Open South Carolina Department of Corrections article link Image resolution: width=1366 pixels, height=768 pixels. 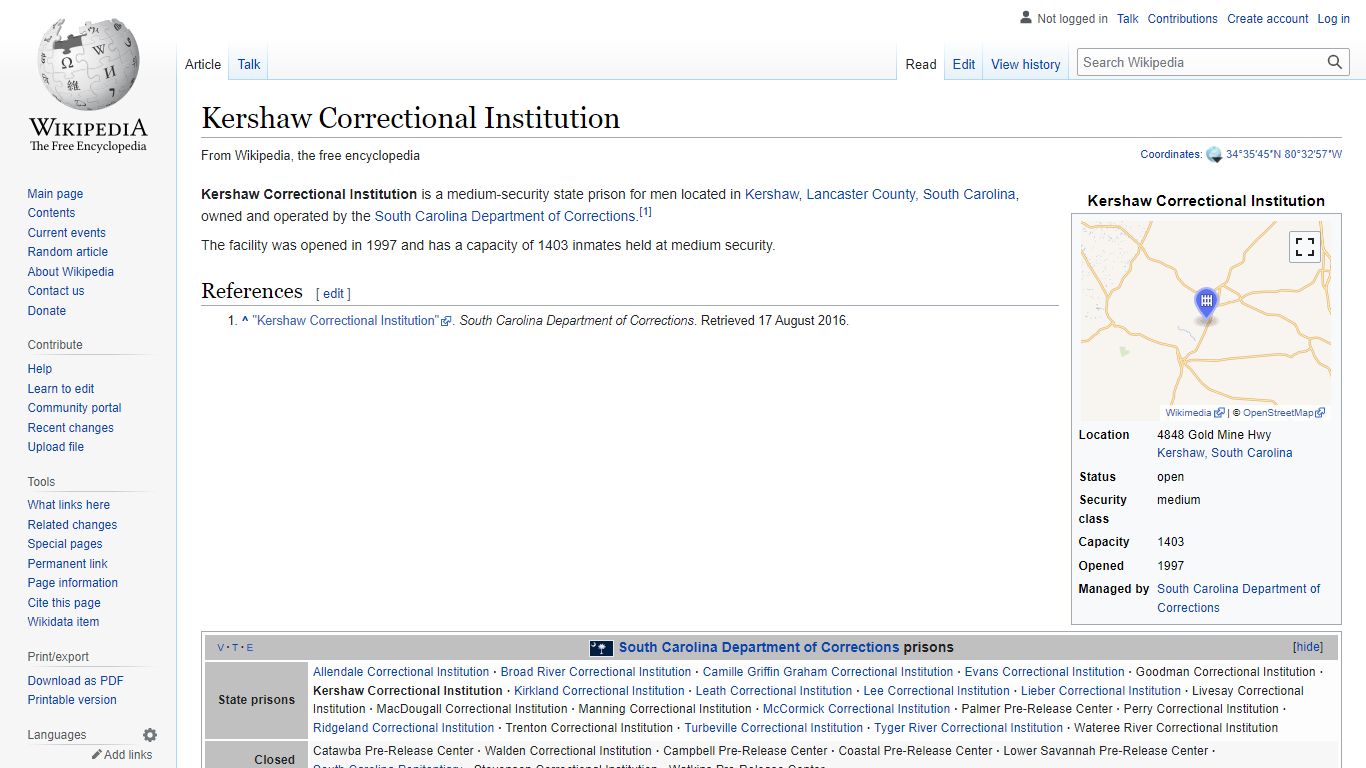(x=505, y=216)
